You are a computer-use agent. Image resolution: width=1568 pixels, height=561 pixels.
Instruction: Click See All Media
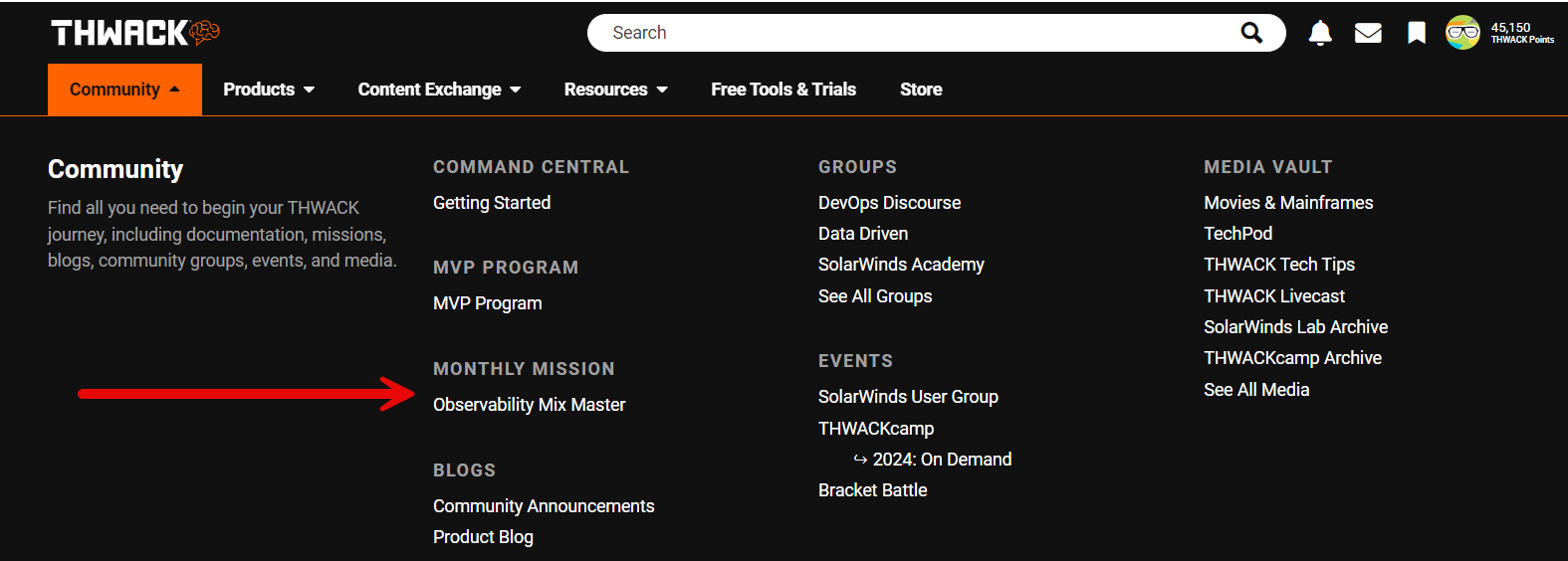(1256, 390)
